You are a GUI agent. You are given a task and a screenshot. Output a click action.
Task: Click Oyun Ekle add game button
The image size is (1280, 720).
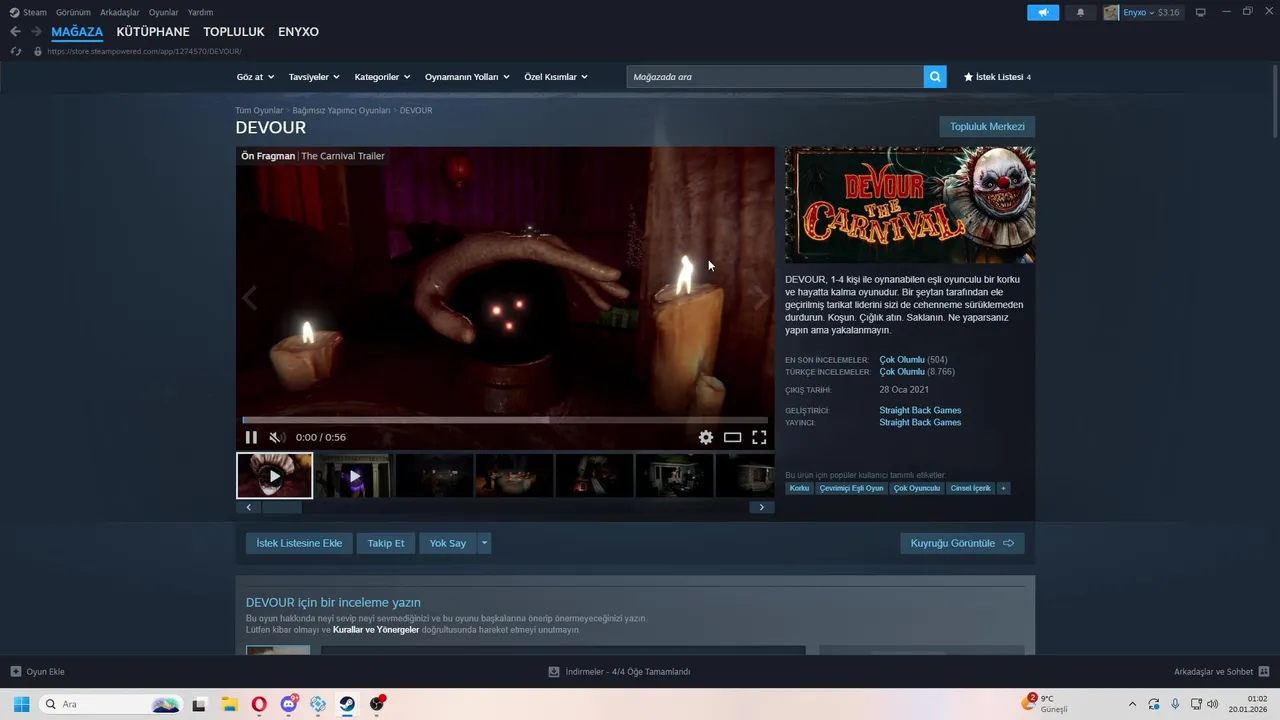(x=38, y=672)
